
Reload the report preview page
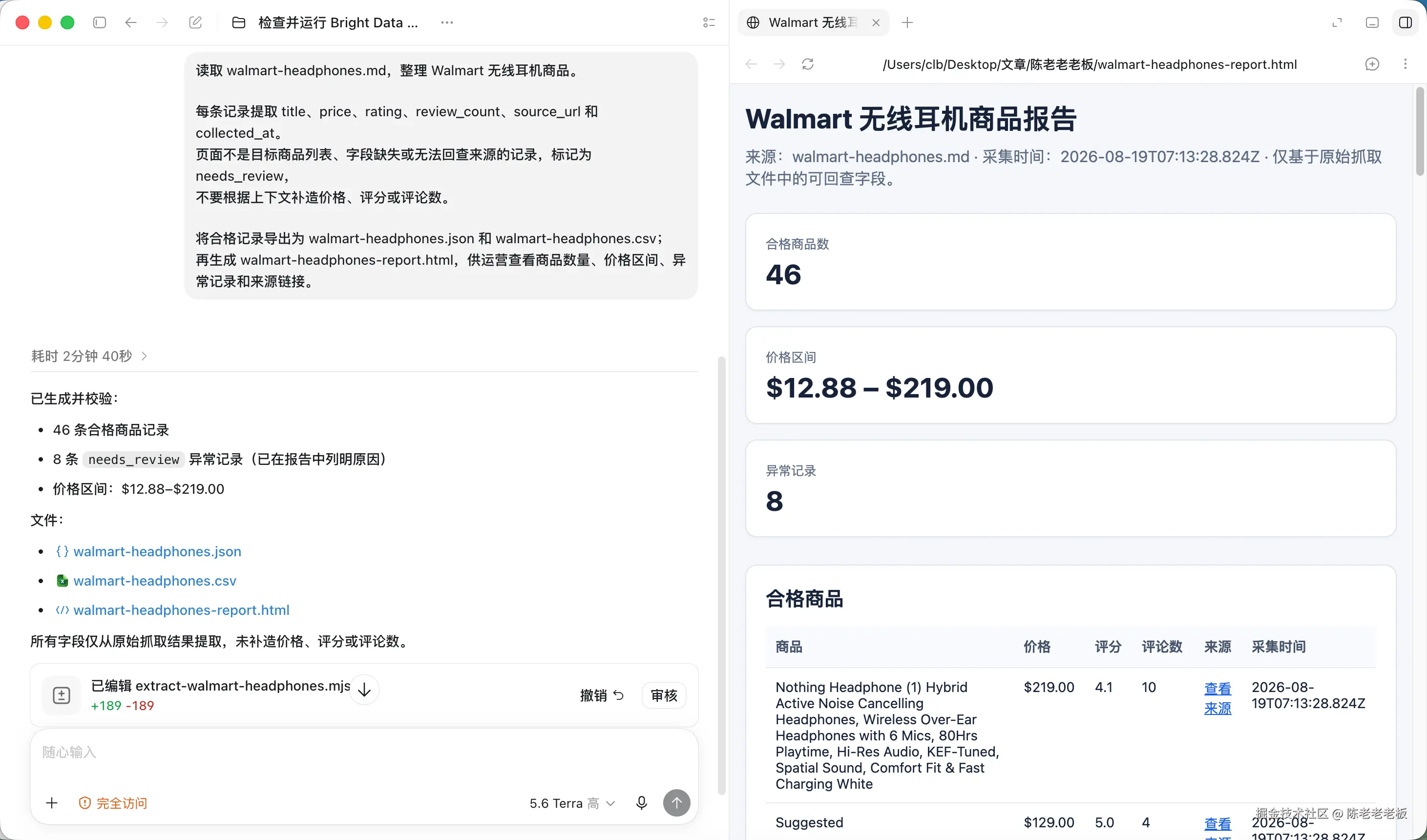click(808, 64)
